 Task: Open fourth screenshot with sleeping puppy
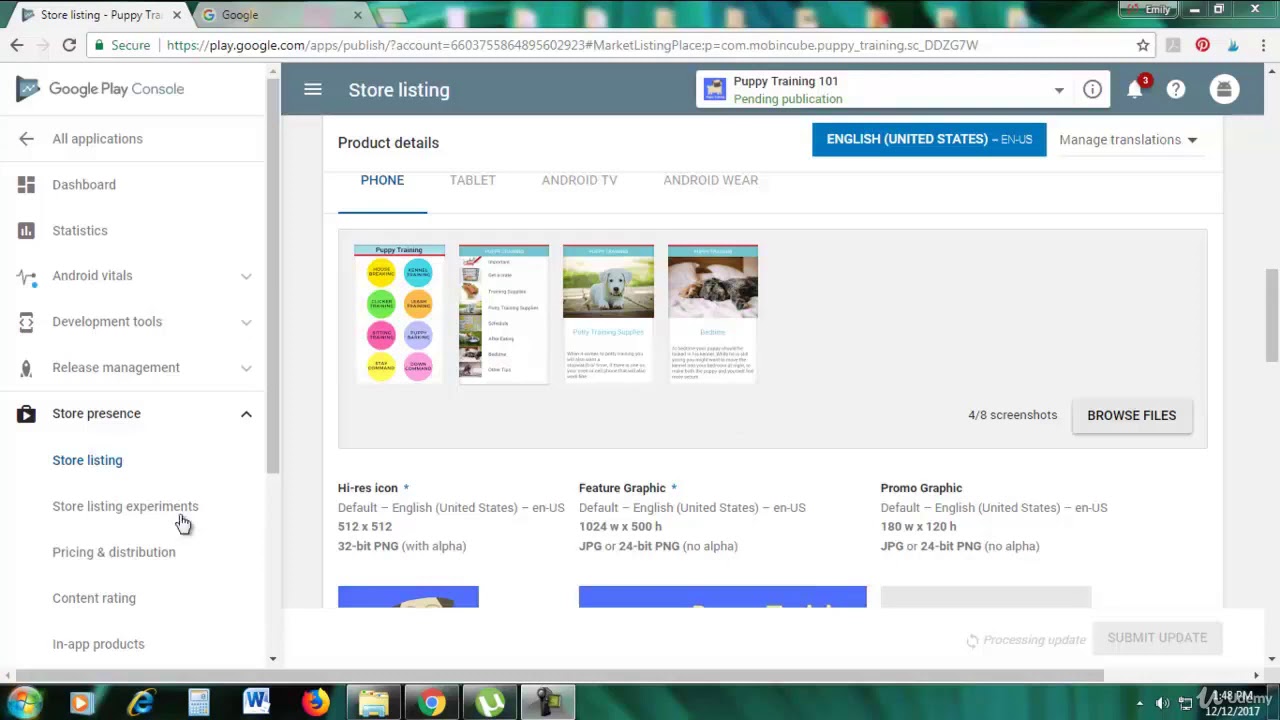[713, 313]
